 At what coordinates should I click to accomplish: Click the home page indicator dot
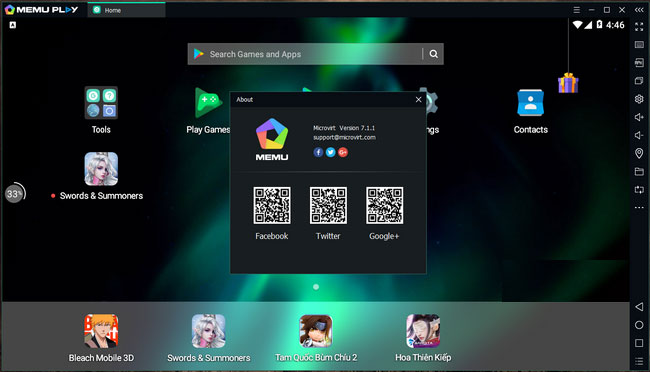316,287
